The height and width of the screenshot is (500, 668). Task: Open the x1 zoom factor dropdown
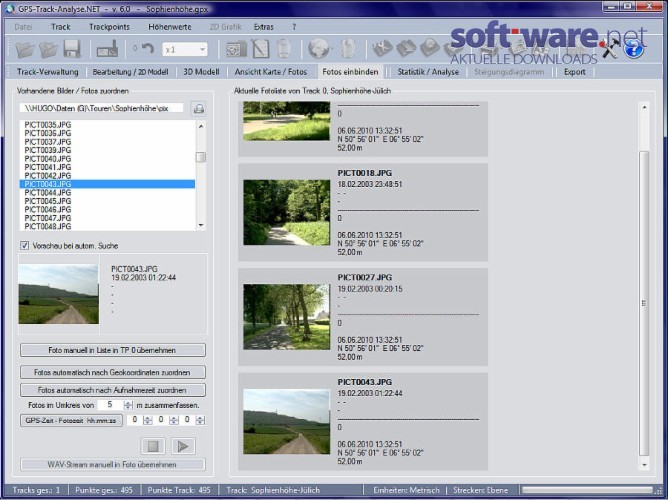point(184,49)
